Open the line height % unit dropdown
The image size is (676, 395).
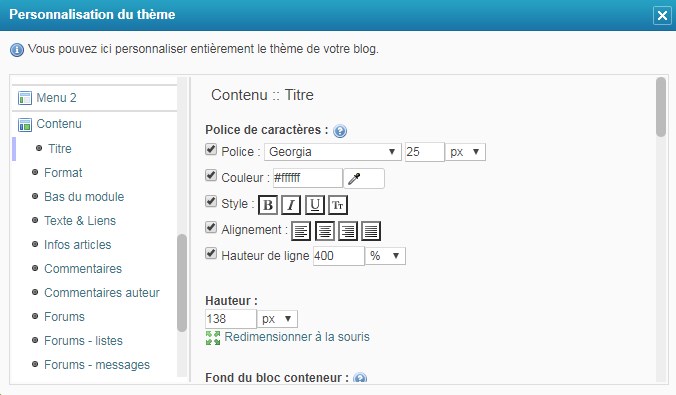click(x=385, y=256)
